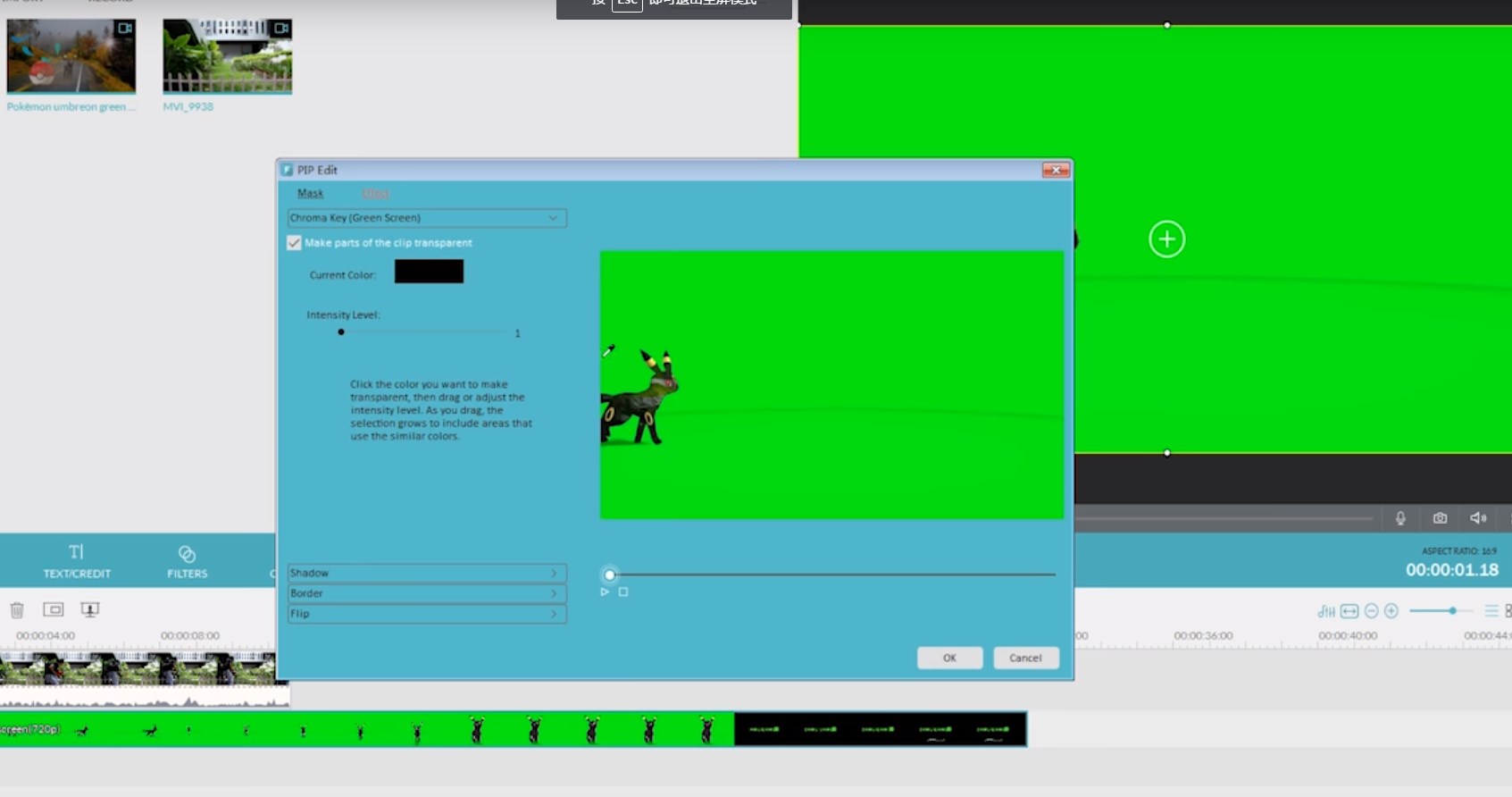Click the Pokemon umbreon green file name label
The height and width of the screenshot is (797, 1512).
click(71, 106)
